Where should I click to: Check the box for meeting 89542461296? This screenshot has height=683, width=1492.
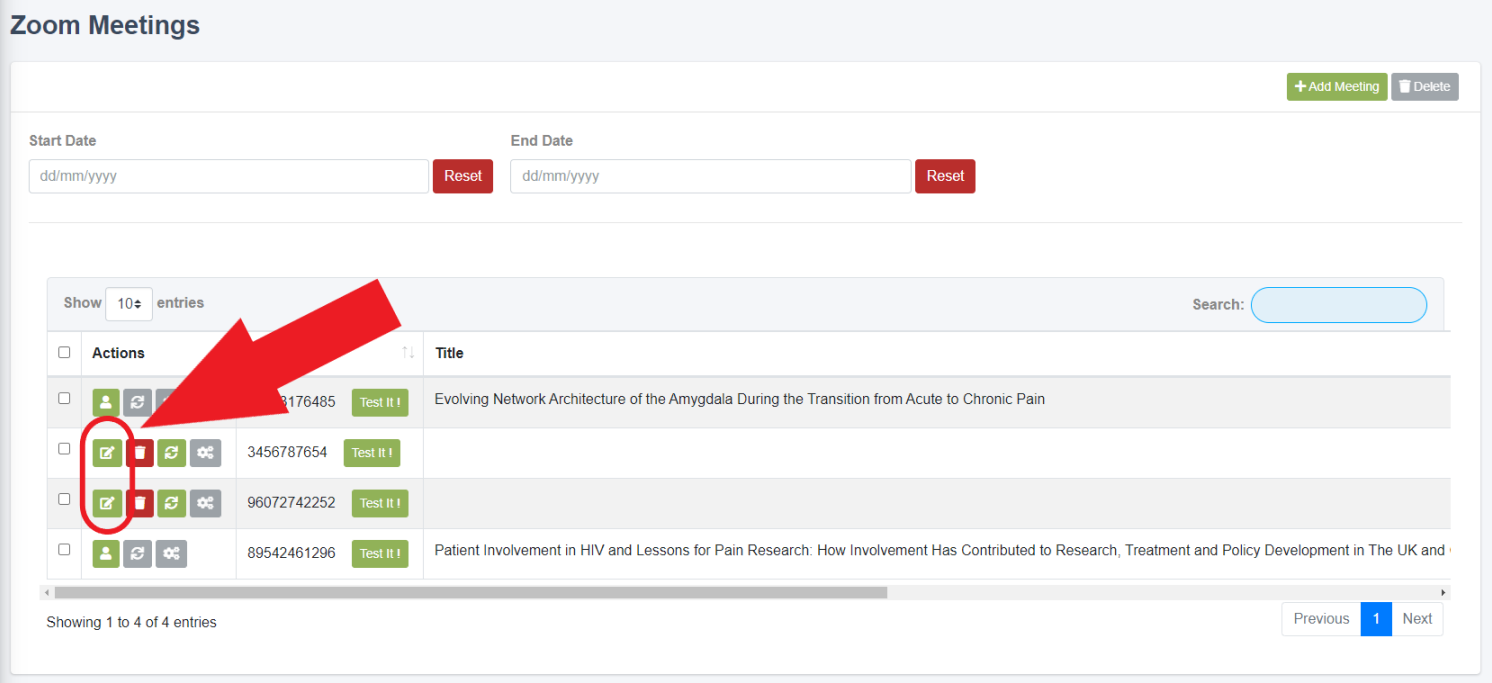tap(64, 549)
